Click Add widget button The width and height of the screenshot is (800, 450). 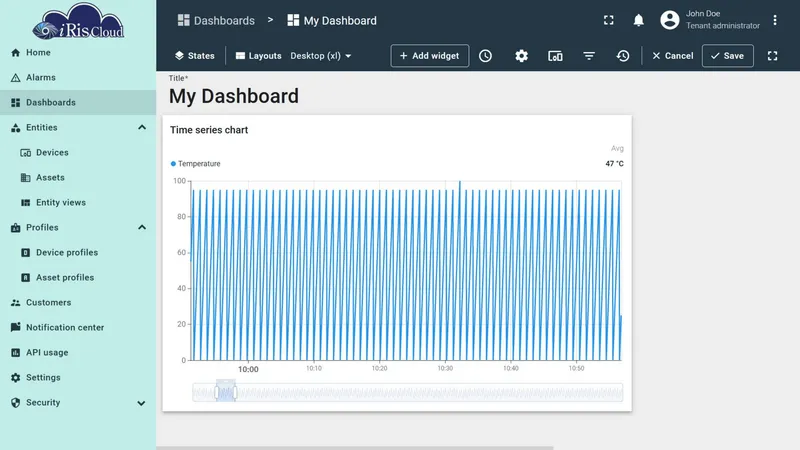click(430, 56)
